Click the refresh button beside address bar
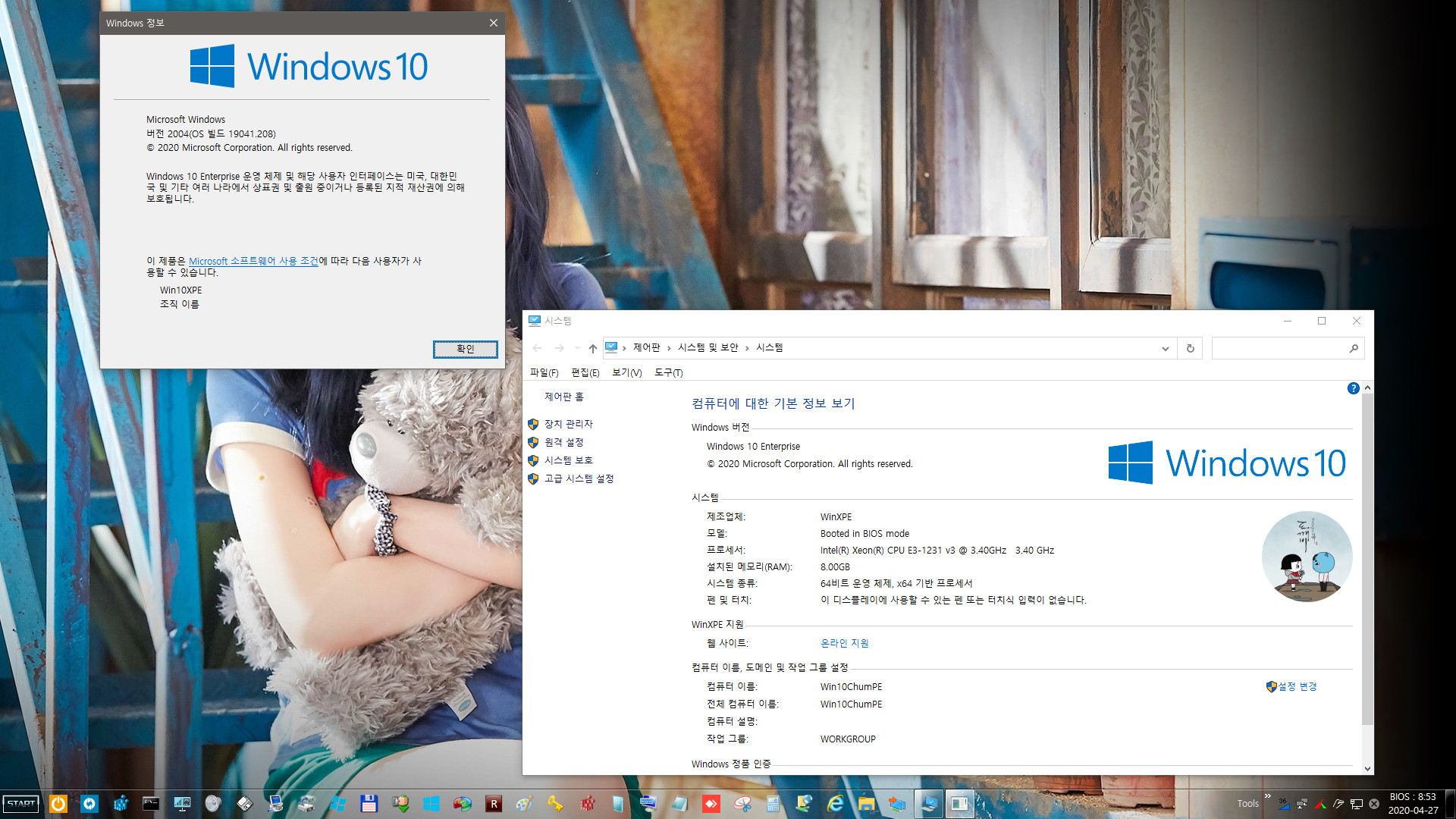1456x819 pixels. tap(1190, 348)
